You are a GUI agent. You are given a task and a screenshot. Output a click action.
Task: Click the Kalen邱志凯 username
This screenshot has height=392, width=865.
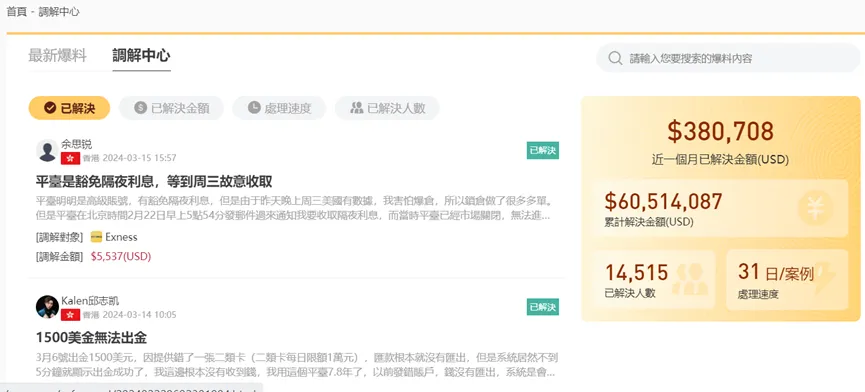90,301
